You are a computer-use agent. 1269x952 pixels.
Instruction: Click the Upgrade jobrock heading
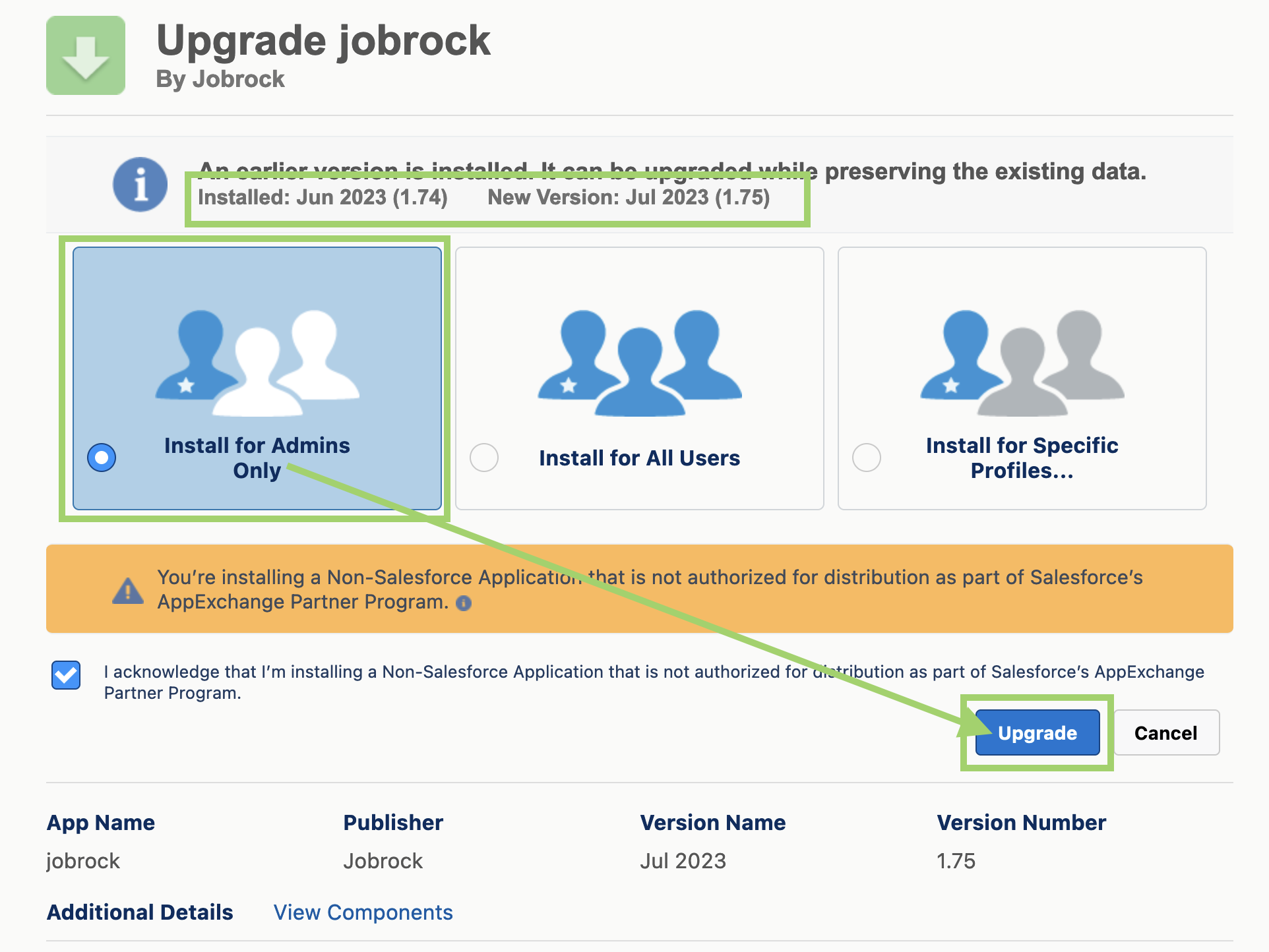coord(323,41)
